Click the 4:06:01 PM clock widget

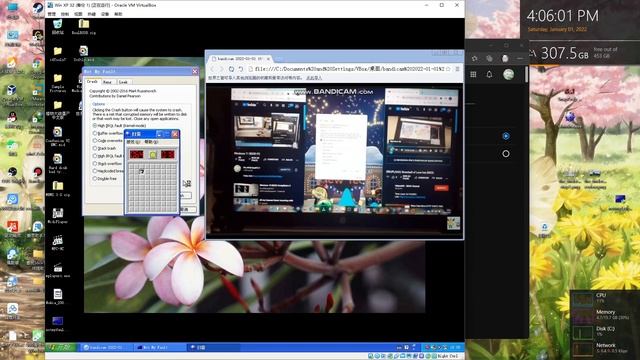[562, 16]
